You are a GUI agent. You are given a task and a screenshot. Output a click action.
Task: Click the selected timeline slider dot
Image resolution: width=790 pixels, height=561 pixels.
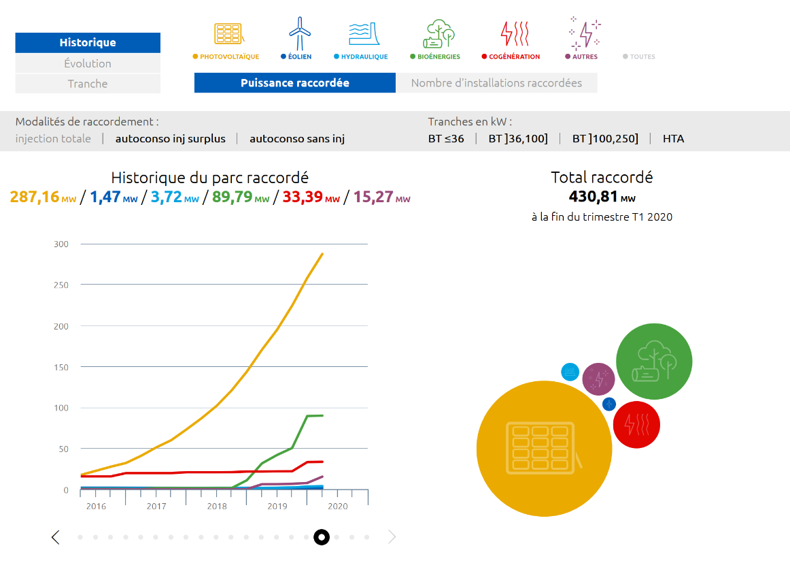point(321,537)
